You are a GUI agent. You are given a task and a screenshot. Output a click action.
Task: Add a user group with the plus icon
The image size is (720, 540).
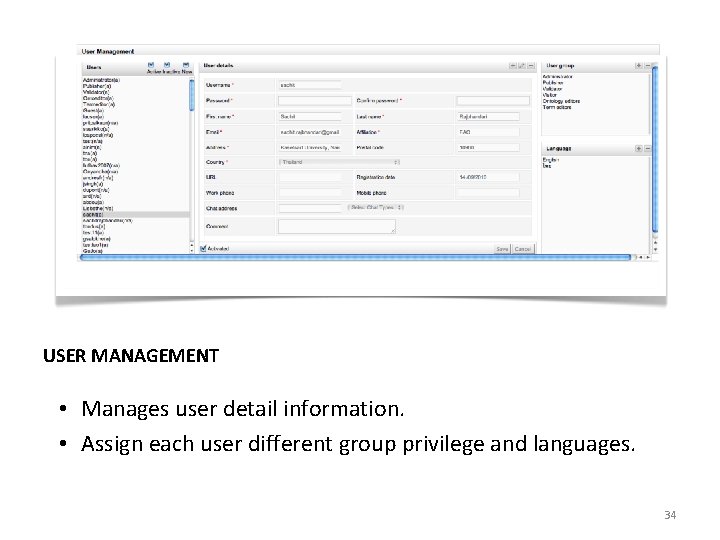coord(639,66)
